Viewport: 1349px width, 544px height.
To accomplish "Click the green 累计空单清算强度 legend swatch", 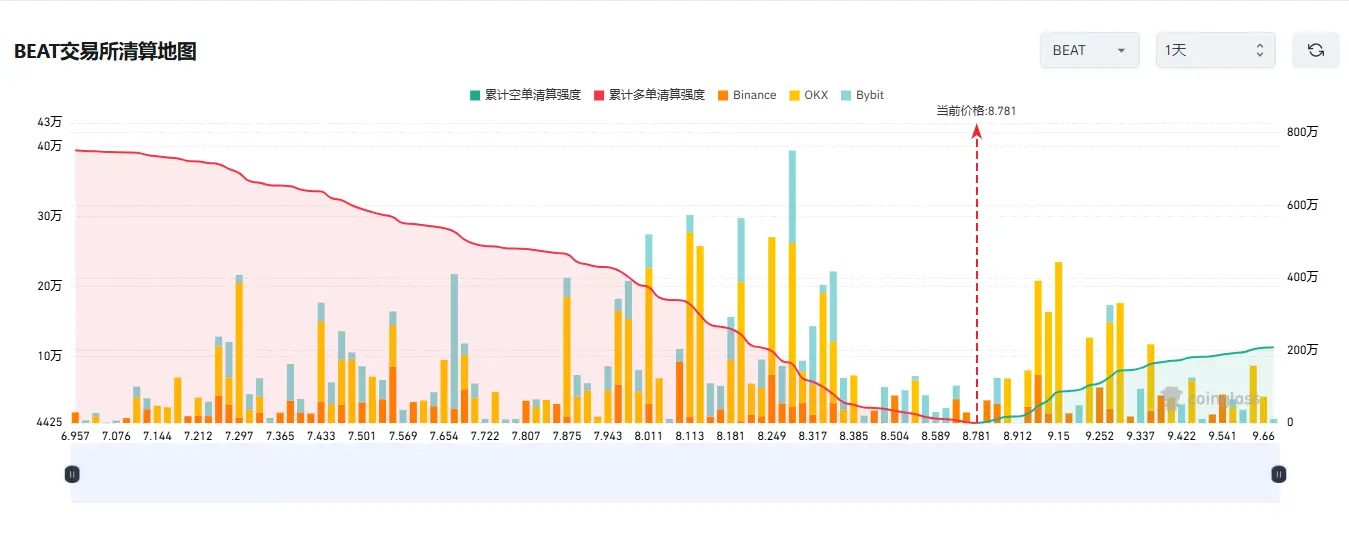I will tap(474, 95).
